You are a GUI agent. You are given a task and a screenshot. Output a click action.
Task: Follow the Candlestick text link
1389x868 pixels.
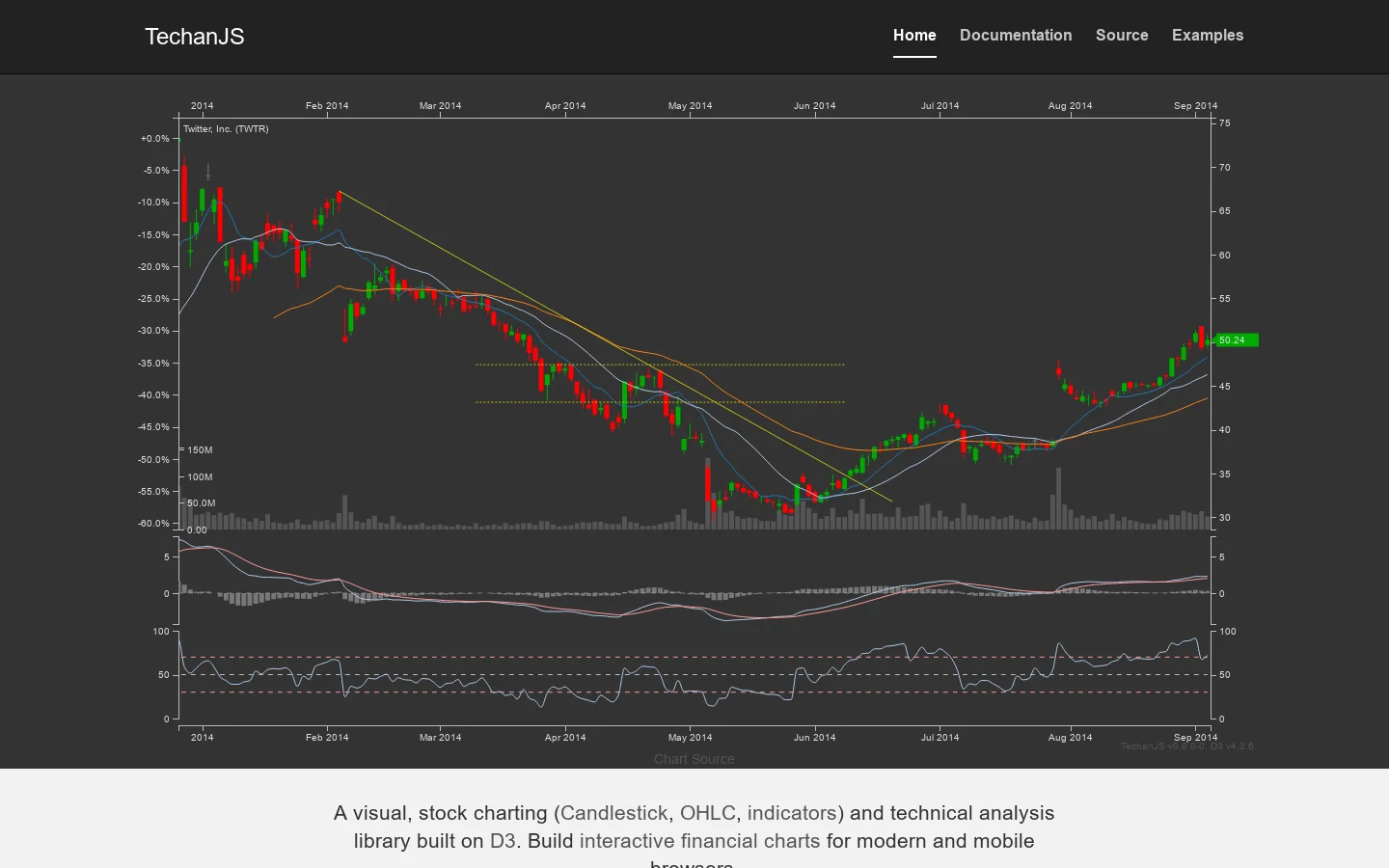tap(613, 813)
